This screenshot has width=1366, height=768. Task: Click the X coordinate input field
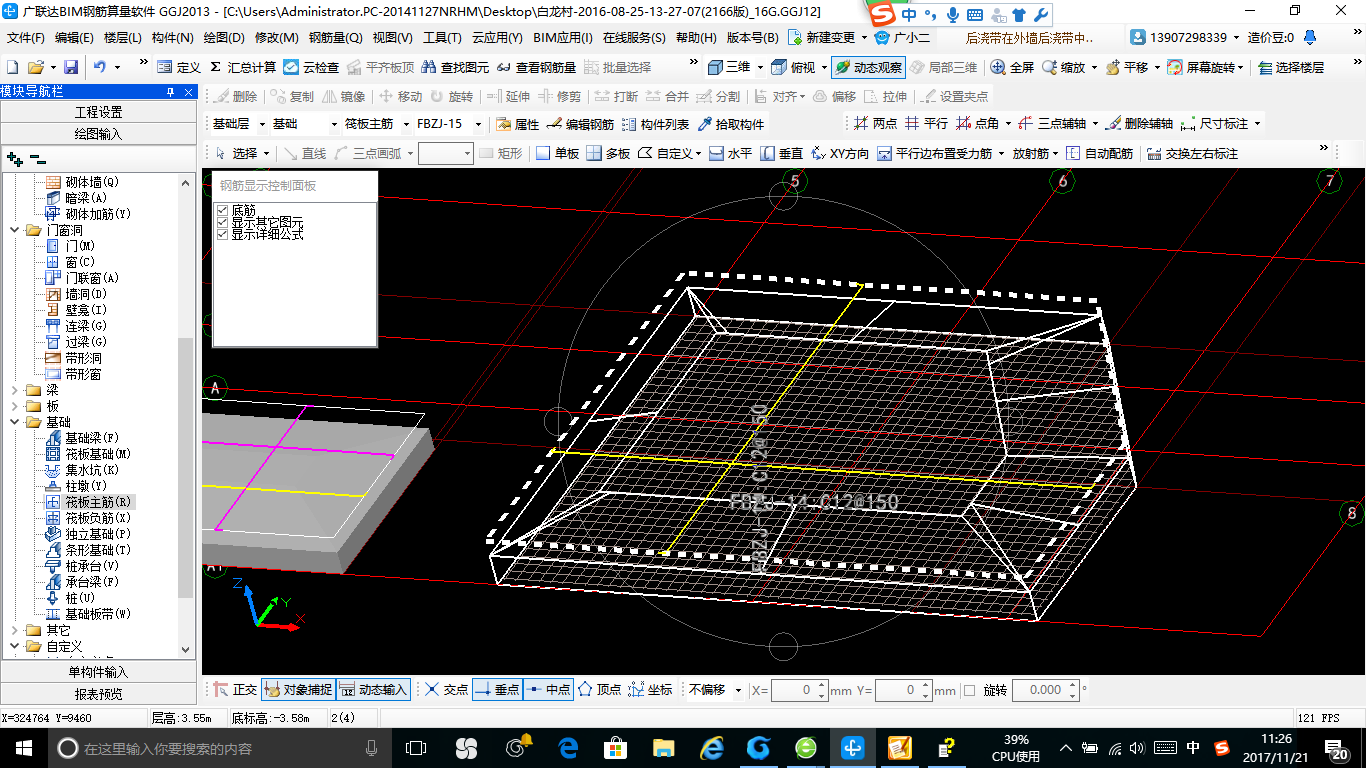point(799,690)
